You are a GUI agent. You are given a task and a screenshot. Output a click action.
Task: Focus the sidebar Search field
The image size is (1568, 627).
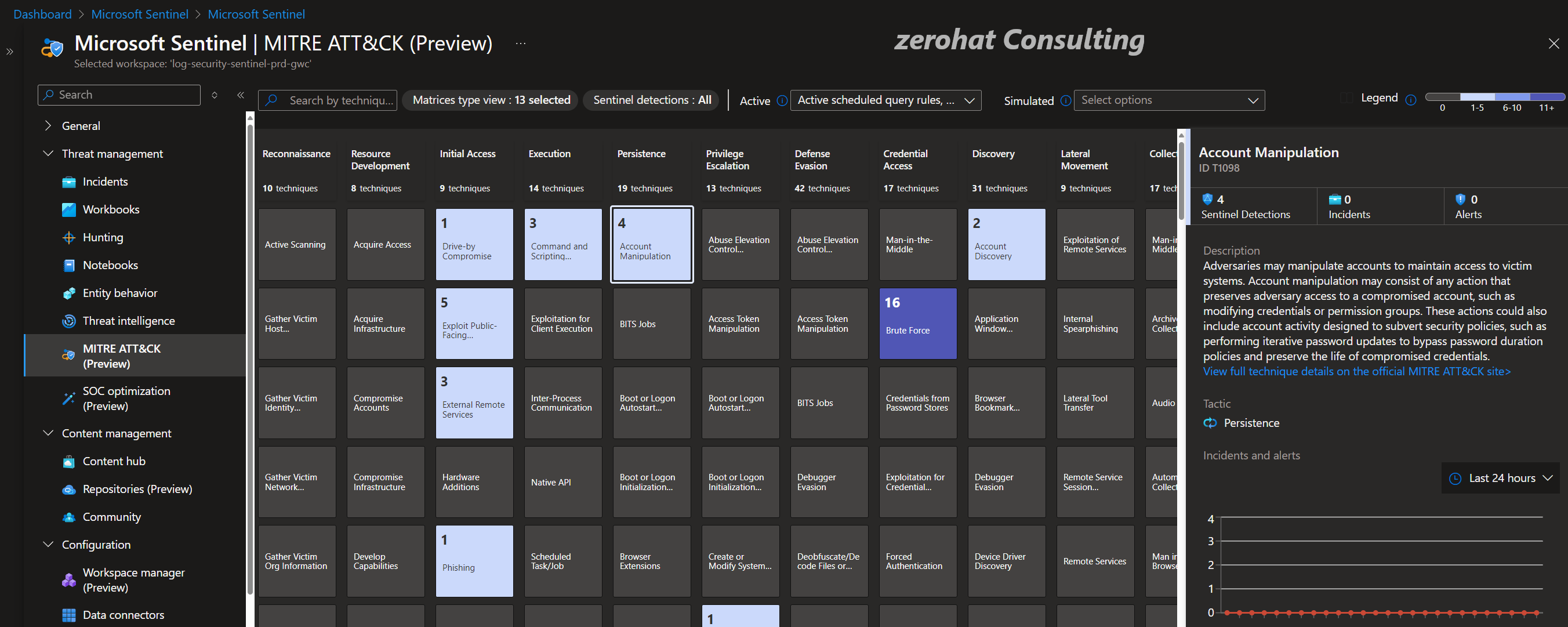pyautogui.click(x=119, y=95)
